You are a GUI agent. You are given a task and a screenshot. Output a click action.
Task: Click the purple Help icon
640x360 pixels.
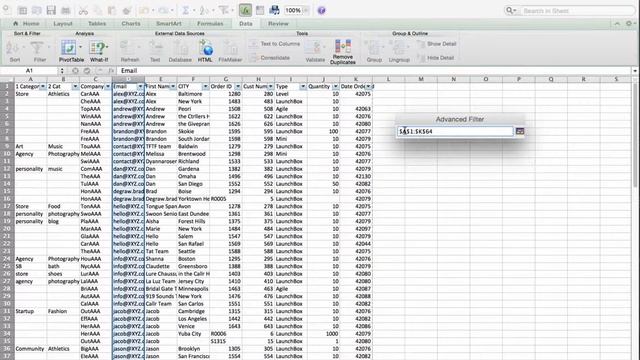tap(322, 11)
